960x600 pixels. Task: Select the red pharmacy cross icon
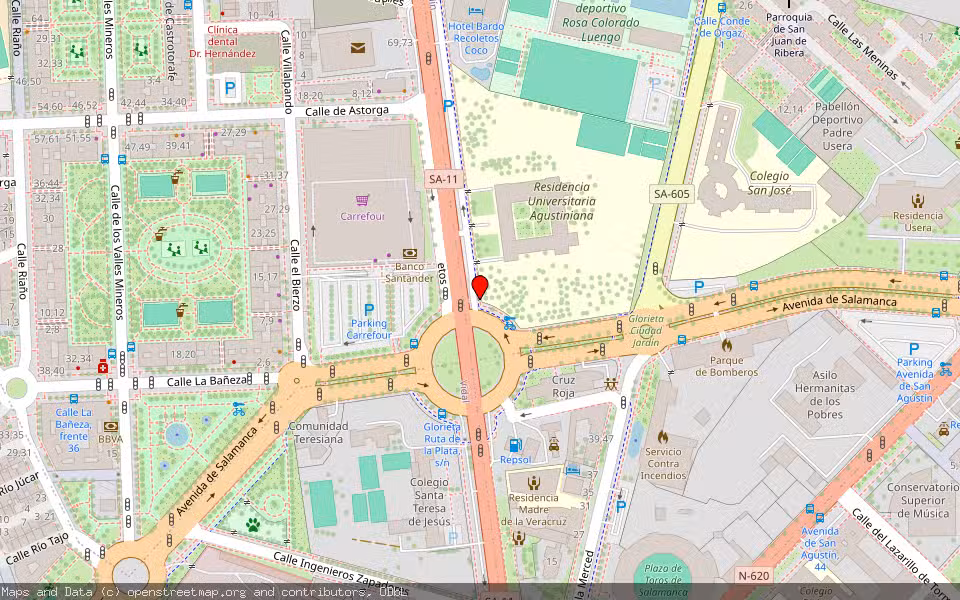[103, 367]
